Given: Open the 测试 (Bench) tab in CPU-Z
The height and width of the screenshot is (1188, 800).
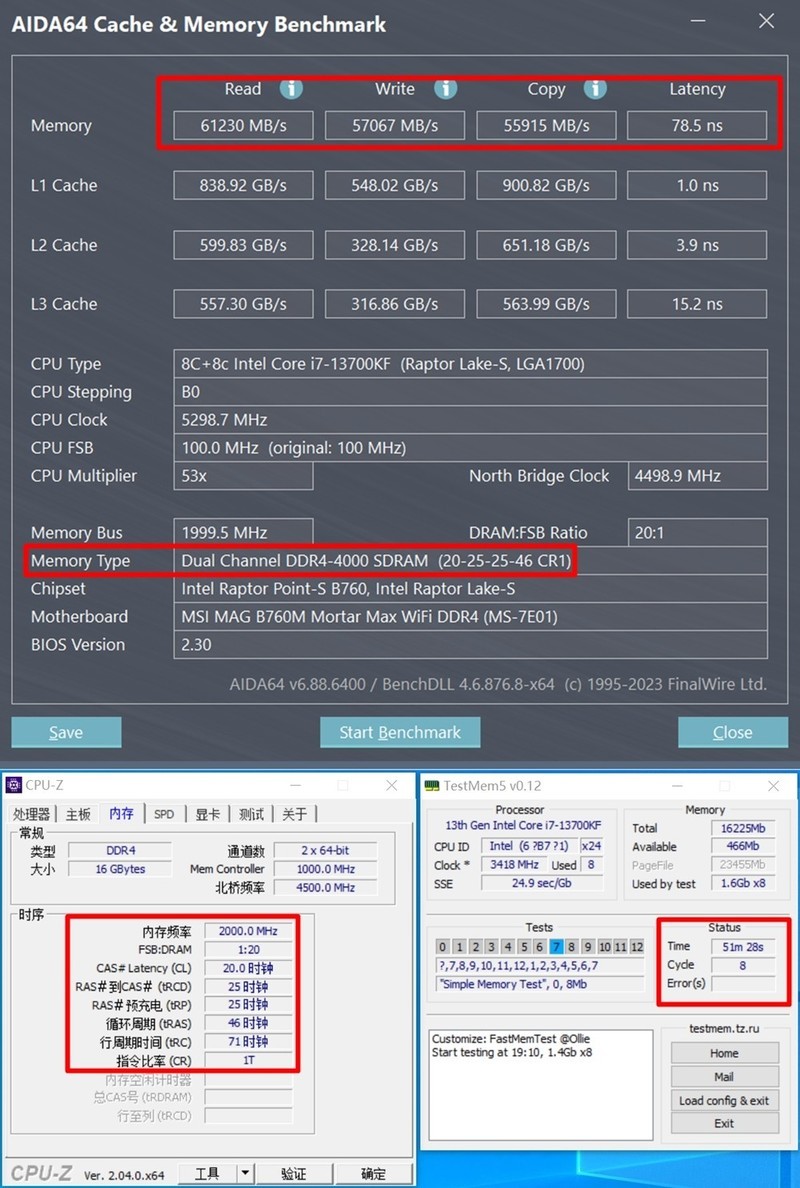Looking at the screenshot, I should coord(250,814).
